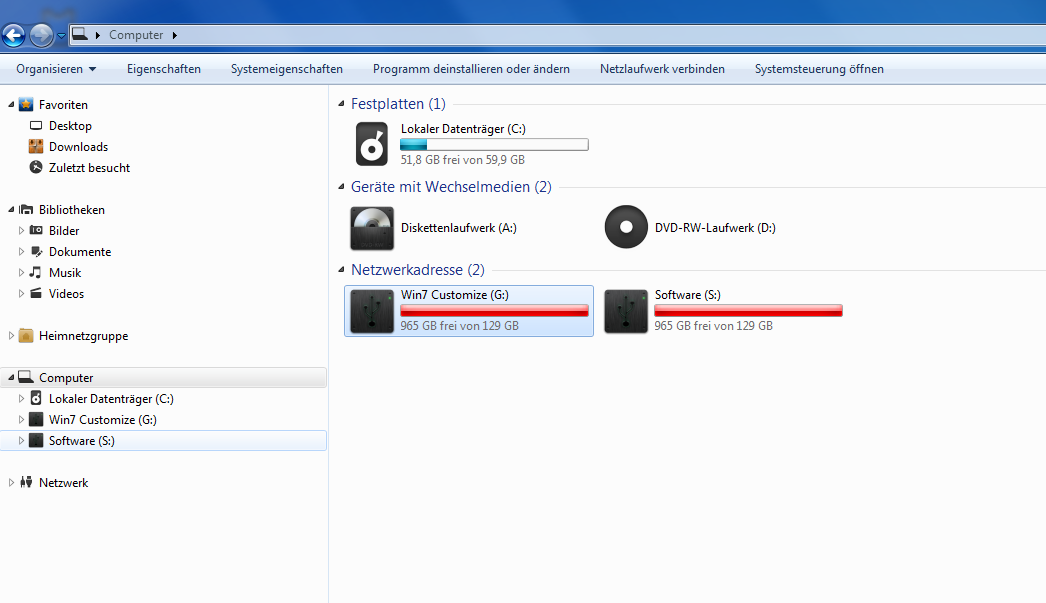1046x603 pixels.
Task: Select the Win7 Customize (G:) network drive icon
Action: [372, 311]
